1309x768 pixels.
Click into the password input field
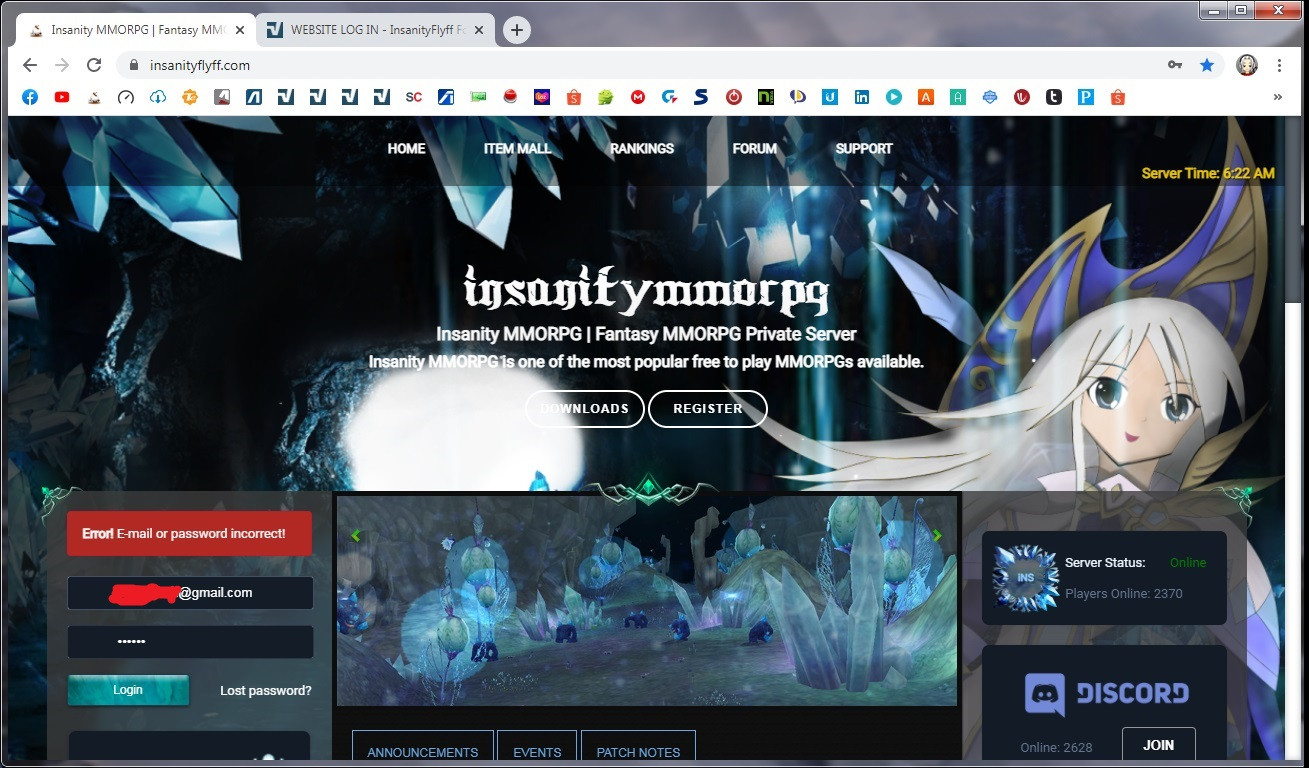pyautogui.click(x=190, y=642)
